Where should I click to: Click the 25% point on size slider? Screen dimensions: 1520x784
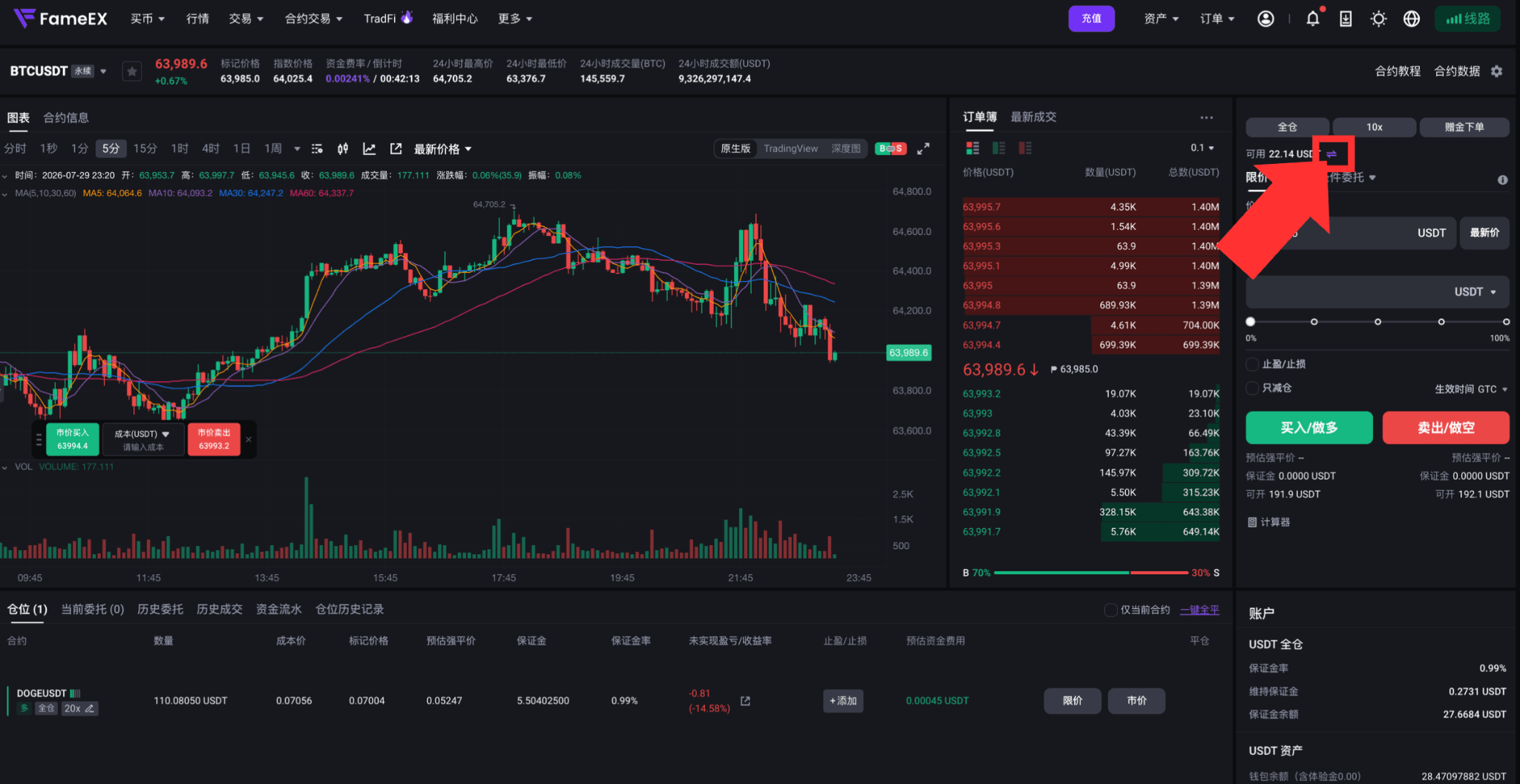1314,322
